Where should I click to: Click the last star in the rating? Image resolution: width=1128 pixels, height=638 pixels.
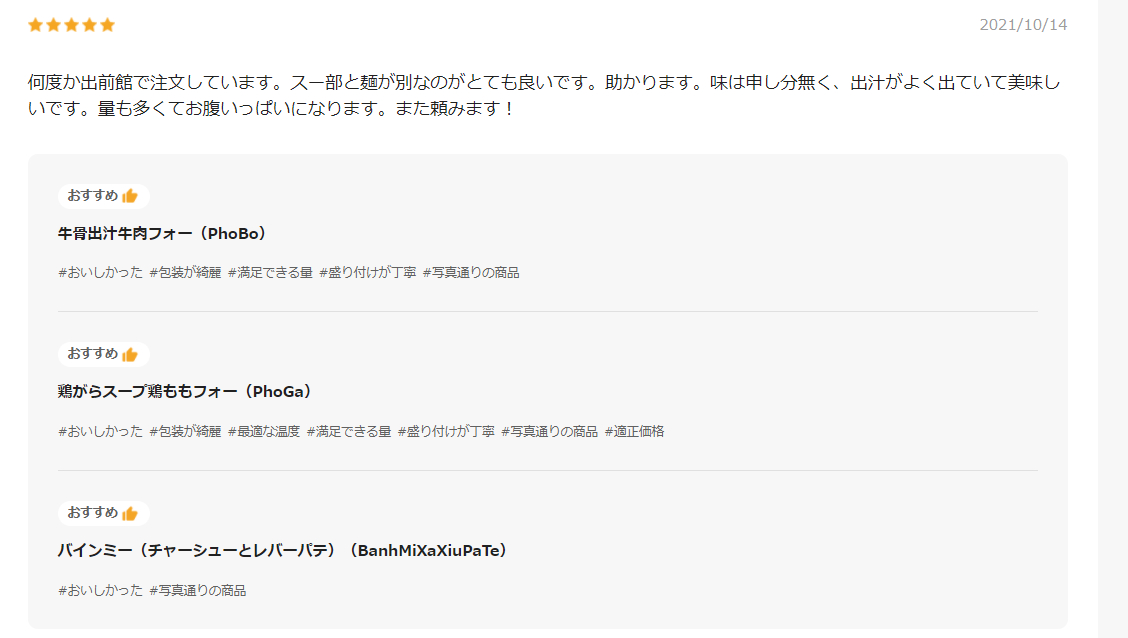click(x=107, y=25)
